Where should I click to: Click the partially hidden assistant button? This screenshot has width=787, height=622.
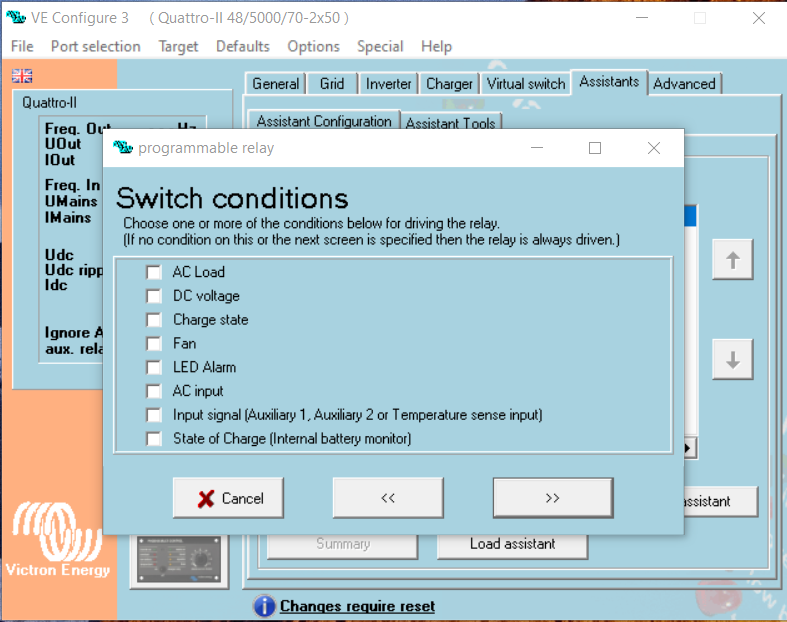[720, 501]
